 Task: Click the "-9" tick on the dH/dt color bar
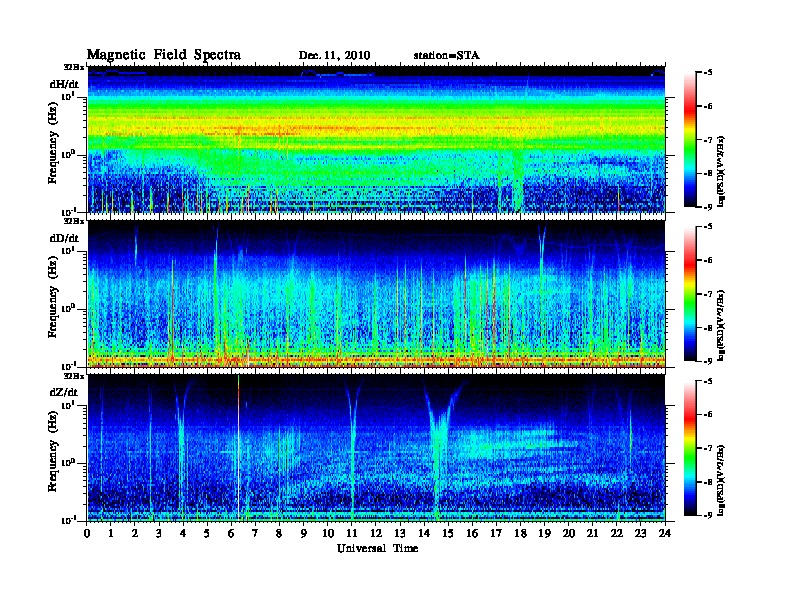point(708,207)
